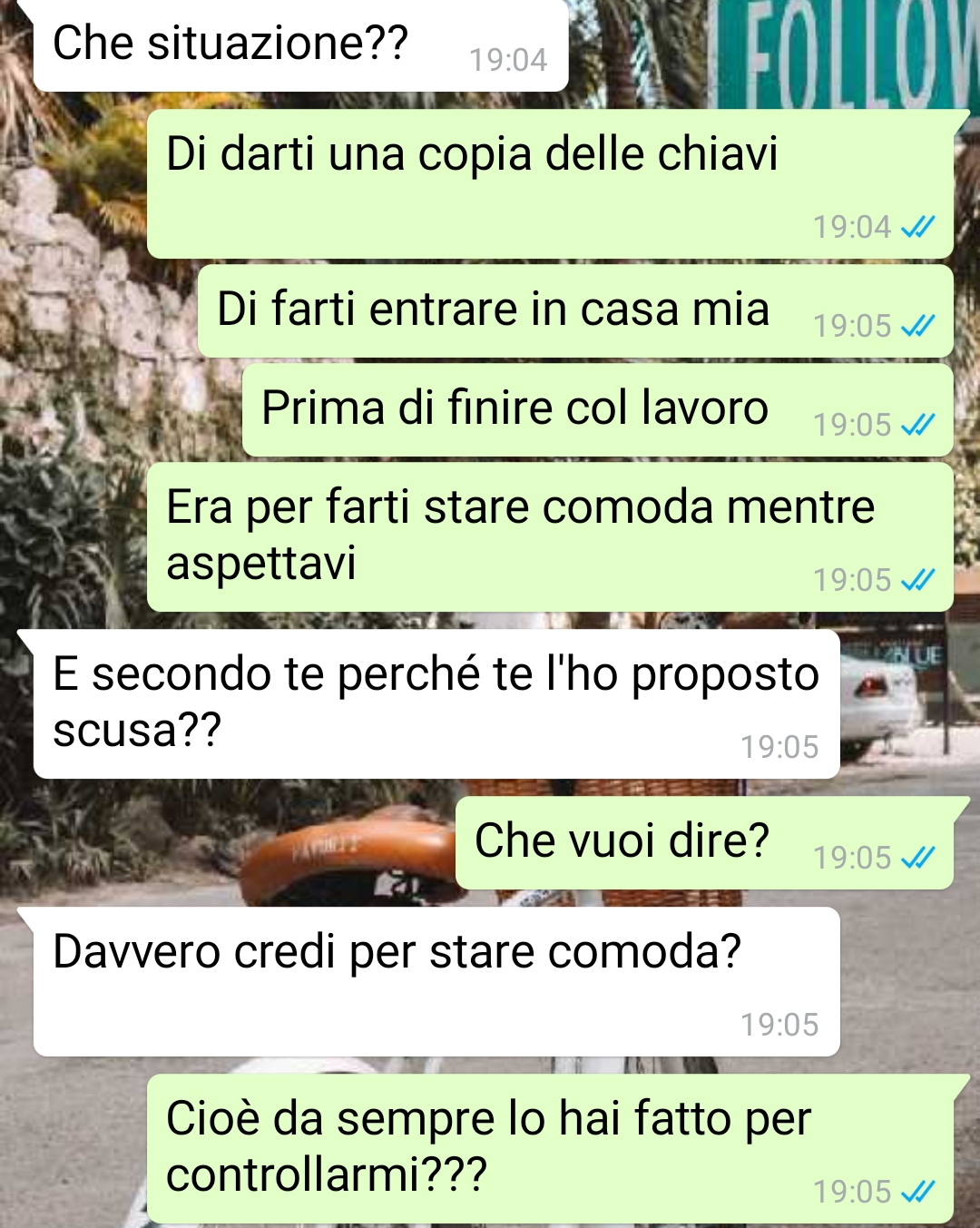The image size is (980, 1228).
Task: Tap the "Cioè da sempre lo hai fatto" message
Action: [550, 1149]
